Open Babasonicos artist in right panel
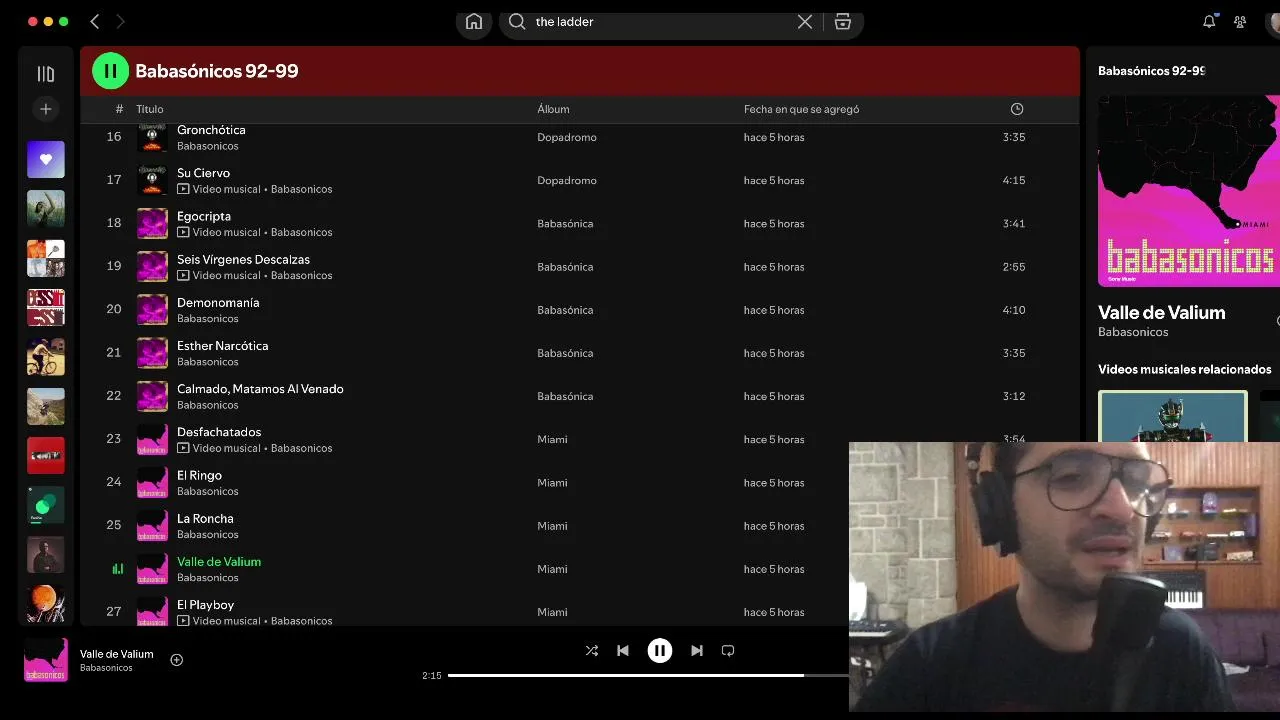The image size is (1280, 720). coord(1133,332)
